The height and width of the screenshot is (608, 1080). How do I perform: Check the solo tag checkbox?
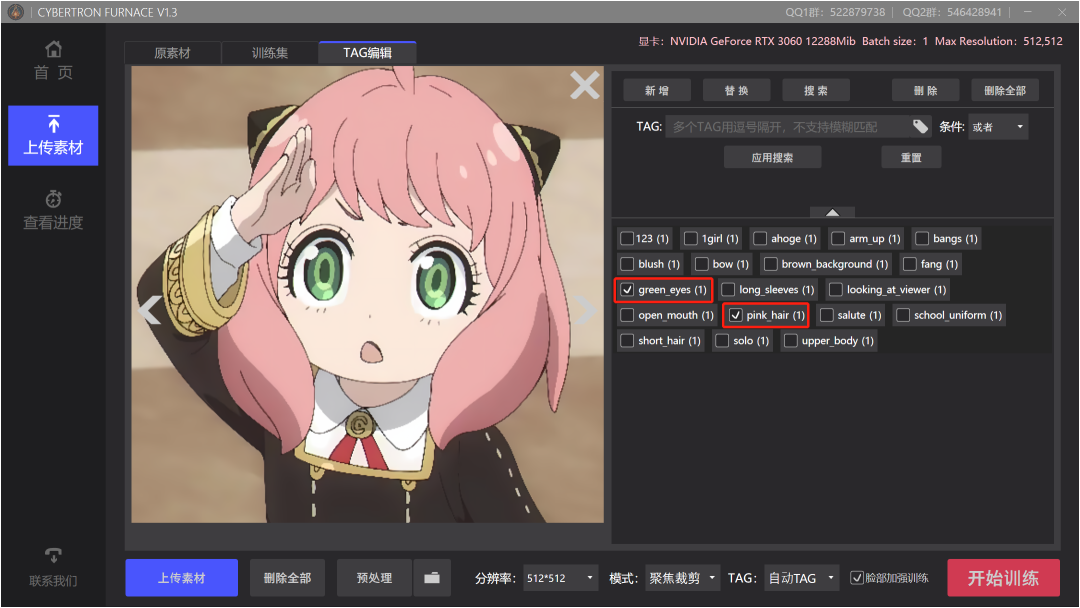pos(722,340)
